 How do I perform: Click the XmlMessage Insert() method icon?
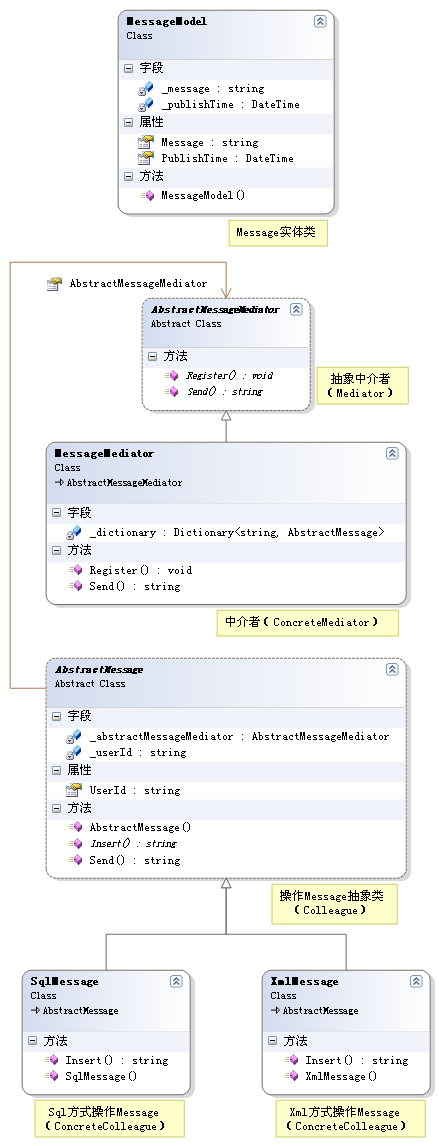point(291,1060)
